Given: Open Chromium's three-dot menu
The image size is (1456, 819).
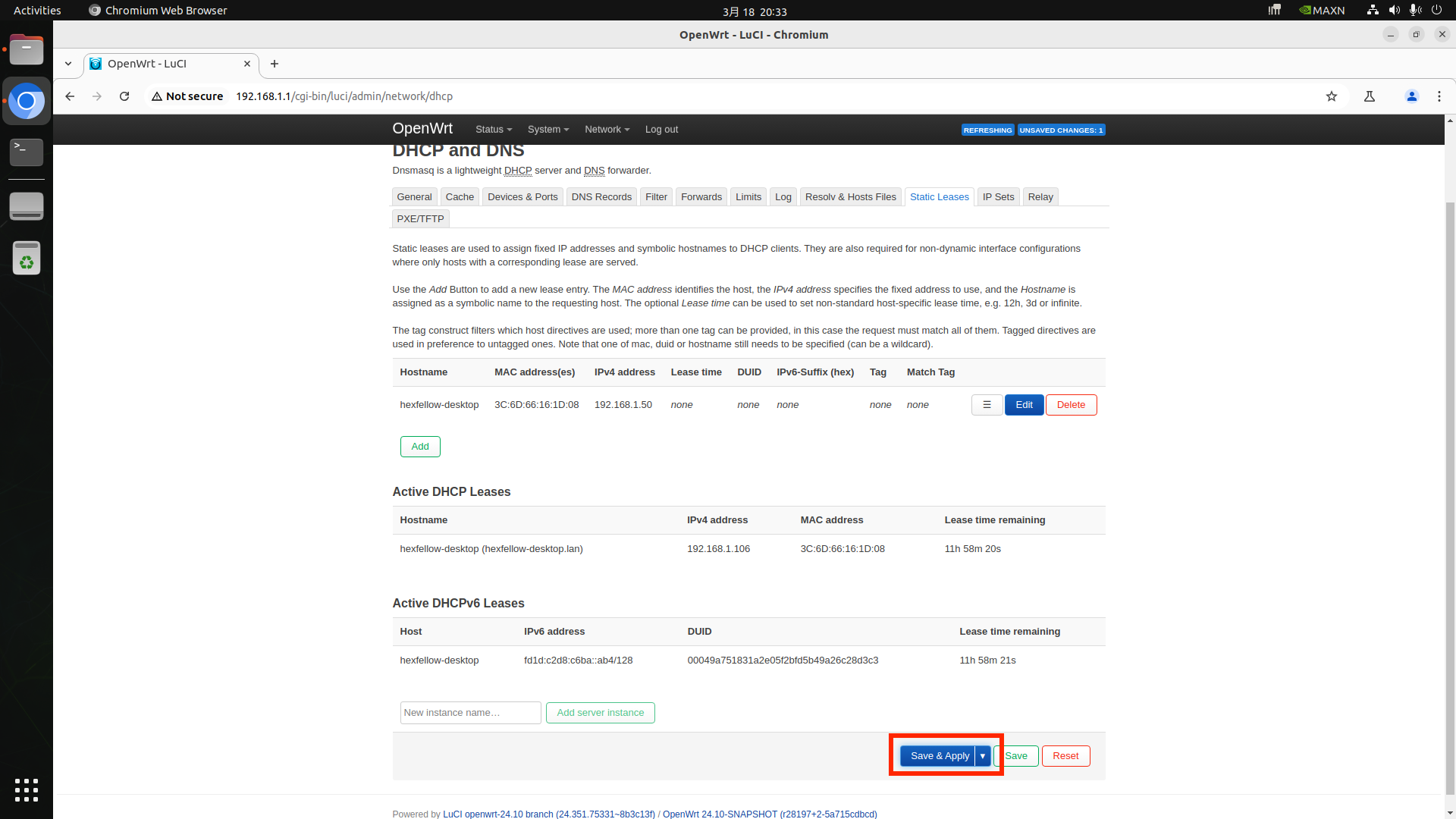Looking at the screenshot, I should (x=1439, y=96).
